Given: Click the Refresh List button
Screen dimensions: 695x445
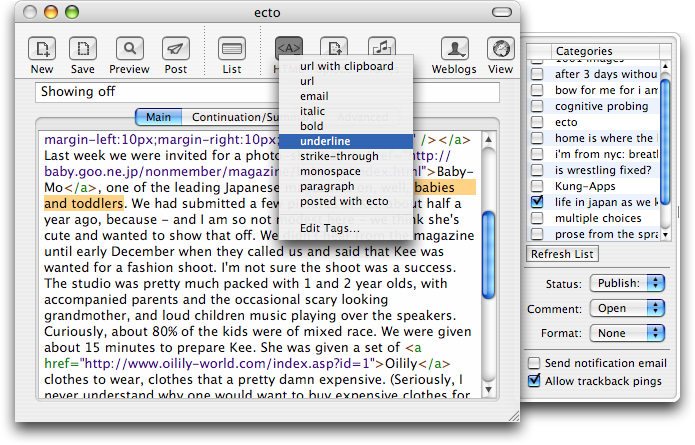Looking at the screenshot, I should tap(562, 254).
